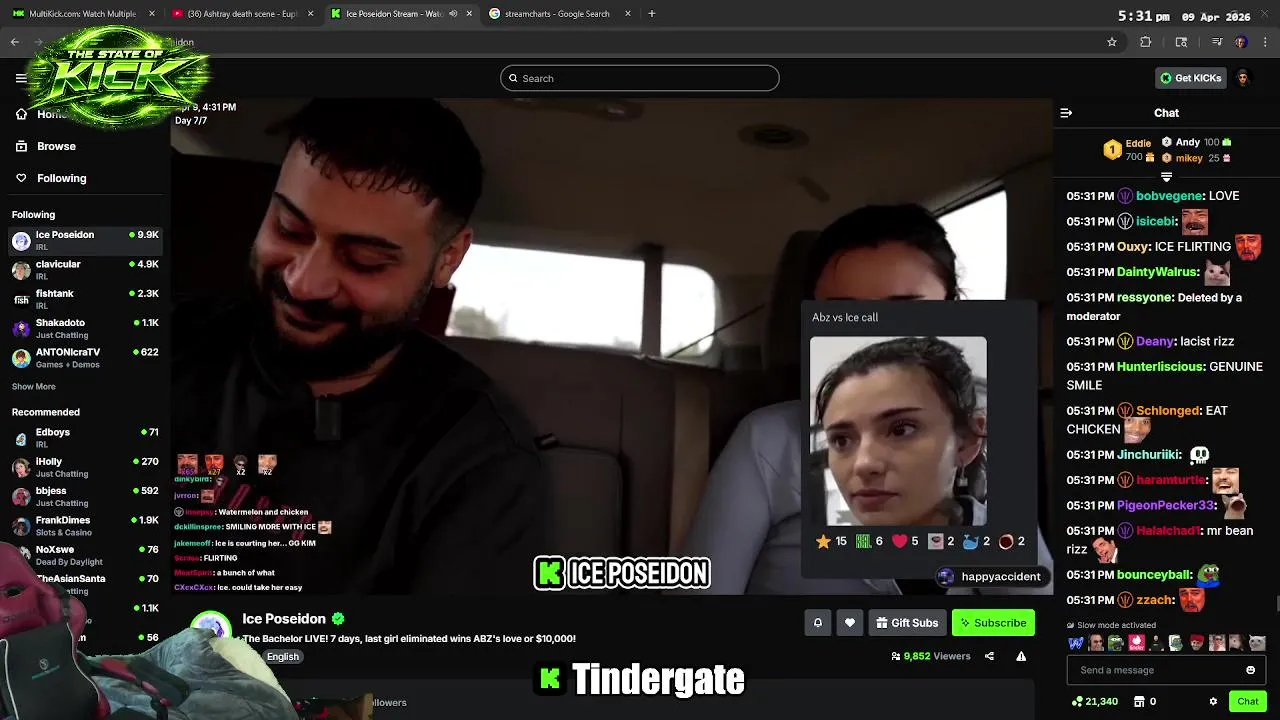Open the Chrome profile avatar

(x=1241, y=42)
